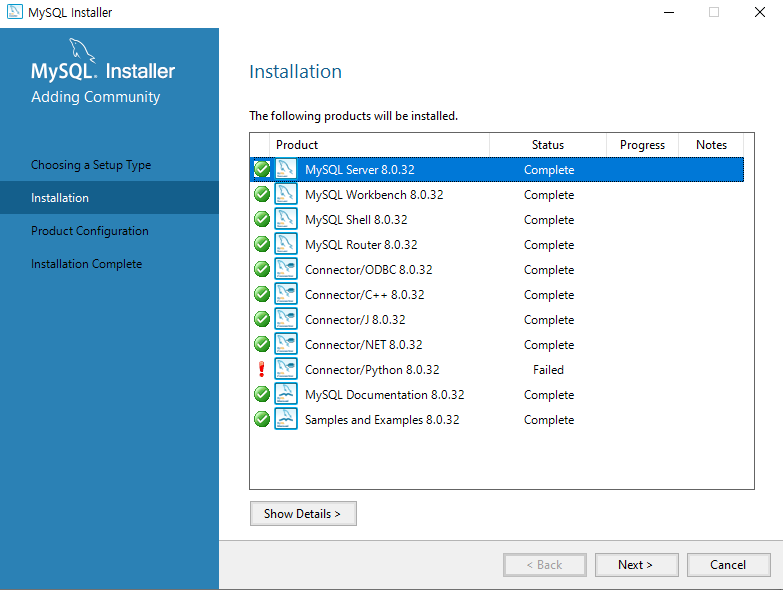The height and width of the screenshot is (590, 783).
Task: Click the MySQL Documentation 8.0.32 product icon
Action: tap(286, 394)
